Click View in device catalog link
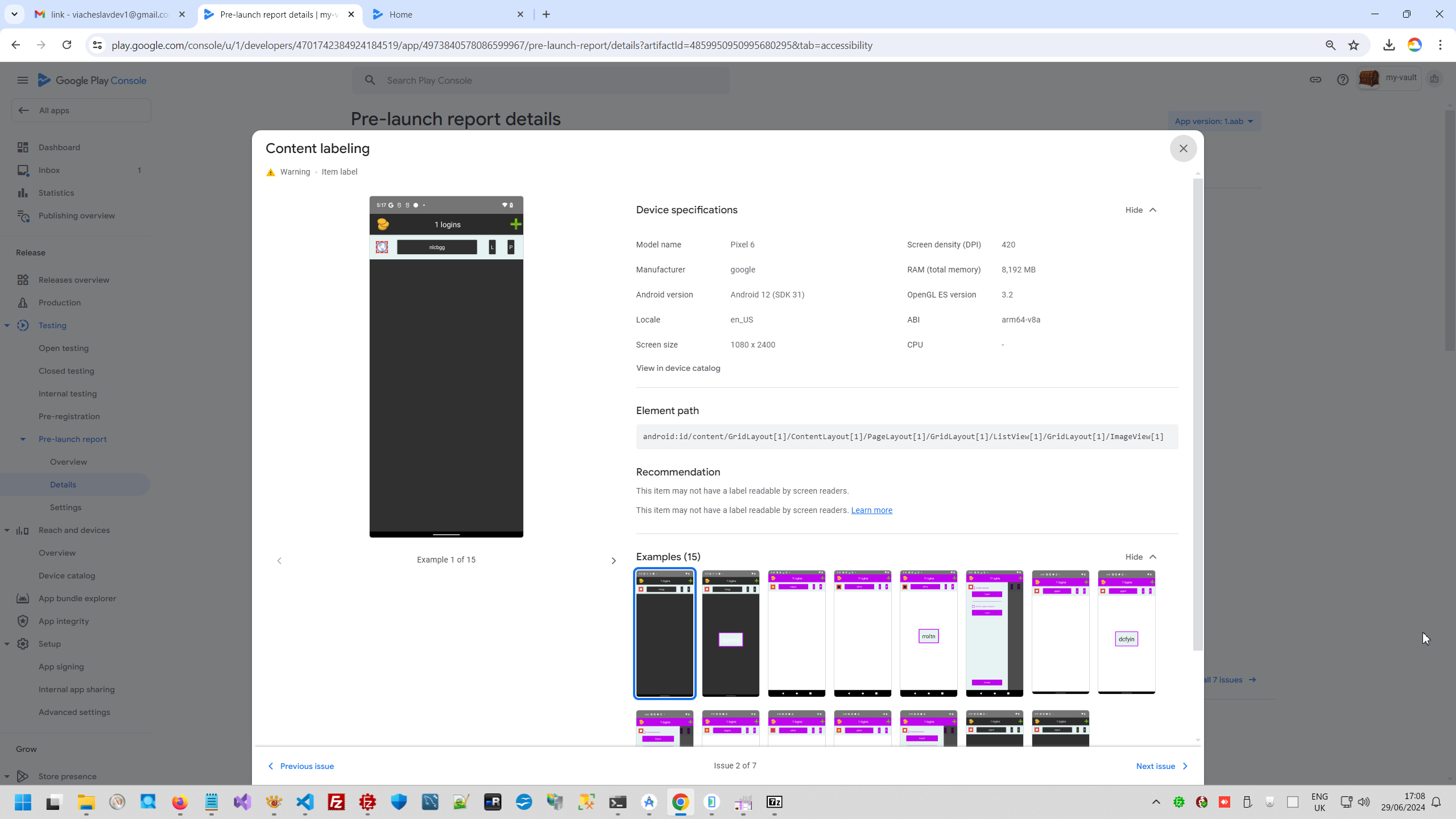Viewport: 1456px width, 819px height. click(x=678, y=368)
